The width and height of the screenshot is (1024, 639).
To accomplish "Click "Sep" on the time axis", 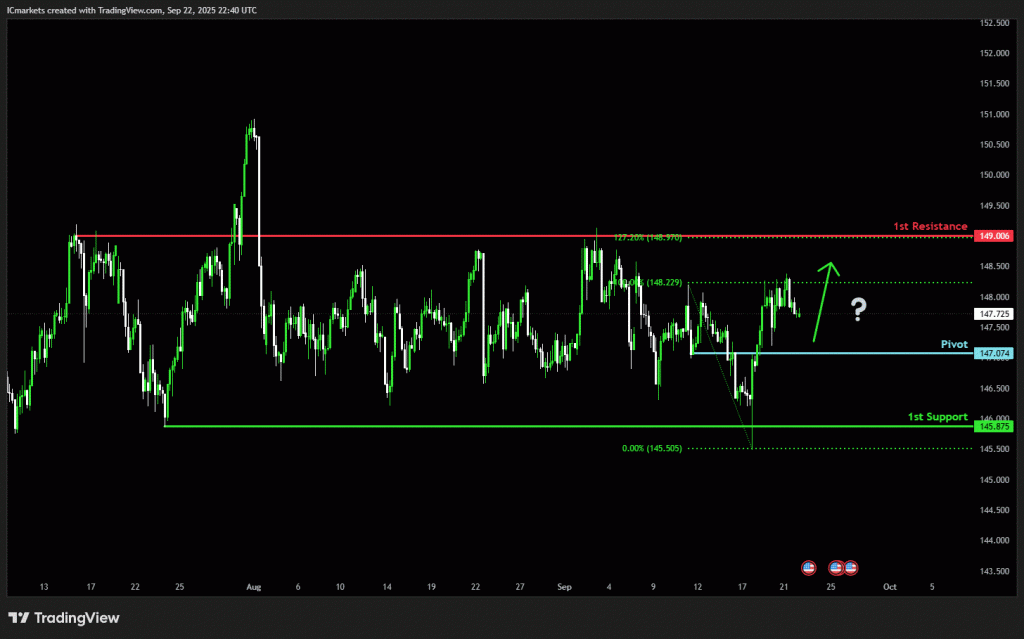I will pyautogui.click(x=565, y=587).
